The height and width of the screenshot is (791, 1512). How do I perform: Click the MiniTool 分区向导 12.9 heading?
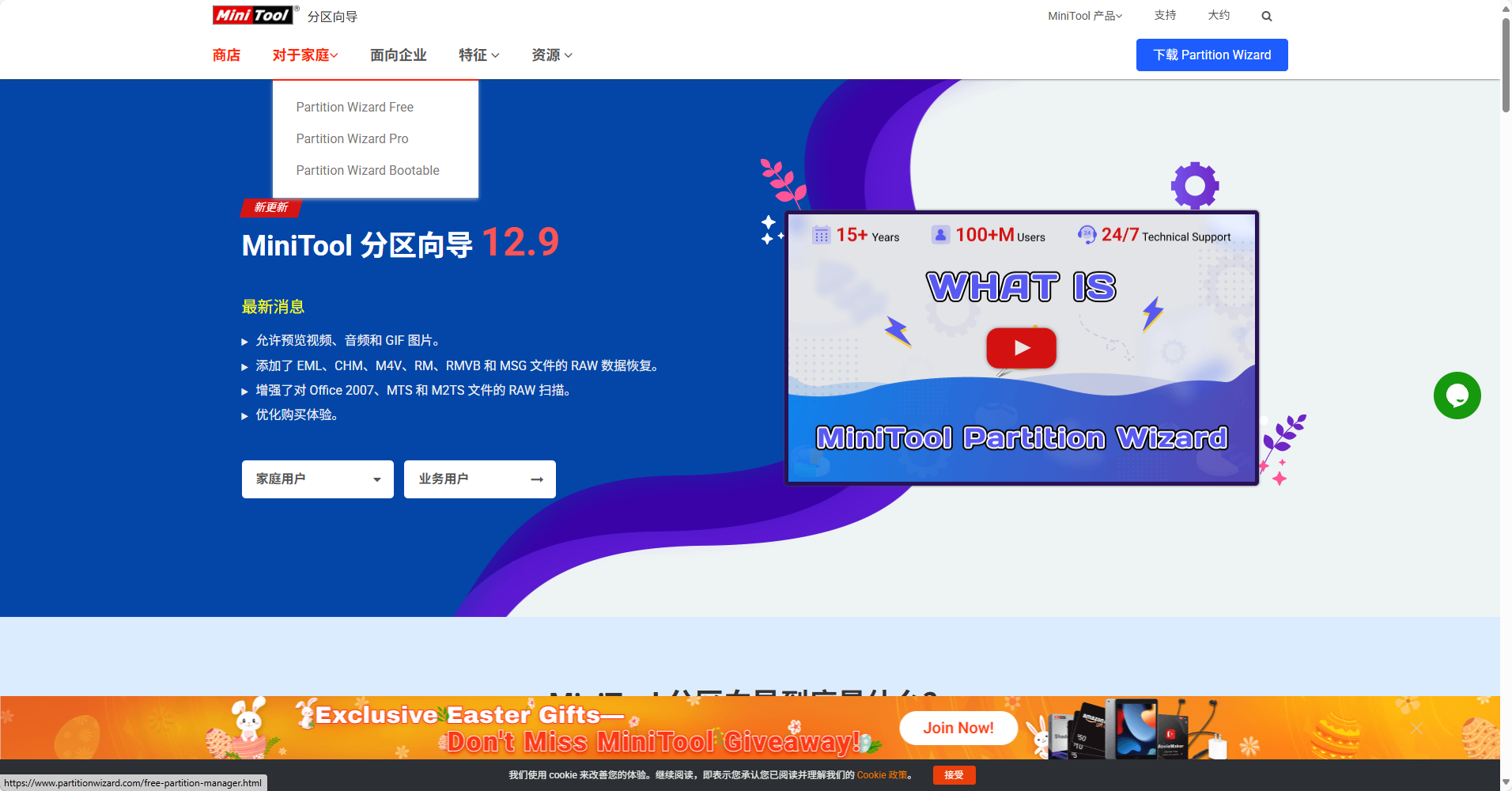coord(400,244)
